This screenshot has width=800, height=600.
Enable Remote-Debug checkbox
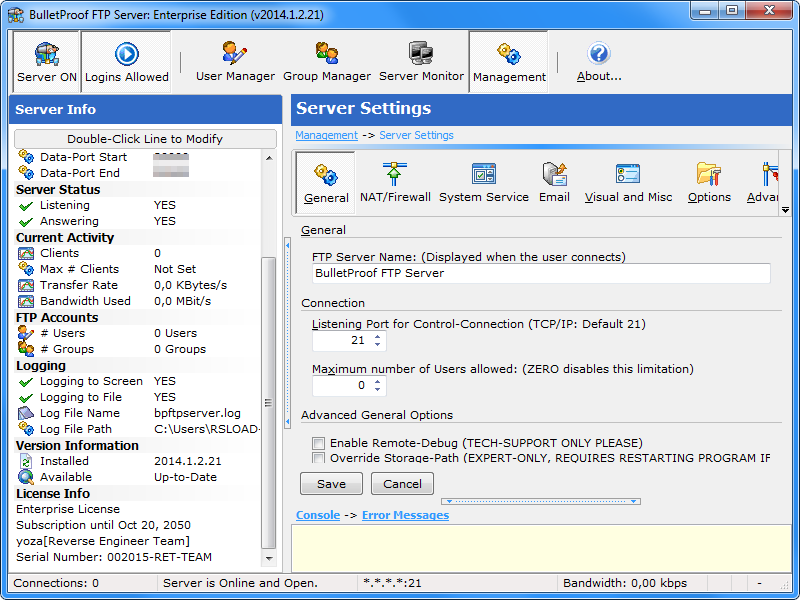[x=318, y=443]
